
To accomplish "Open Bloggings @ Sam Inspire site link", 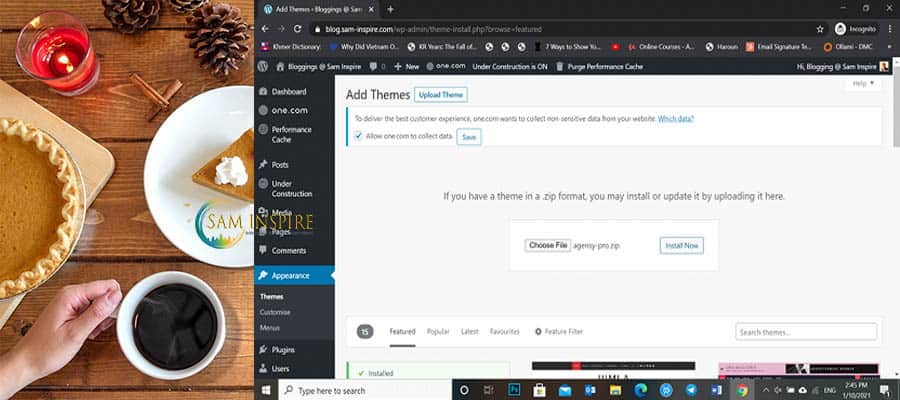I will pyautogui.click(x=319, y=67).
